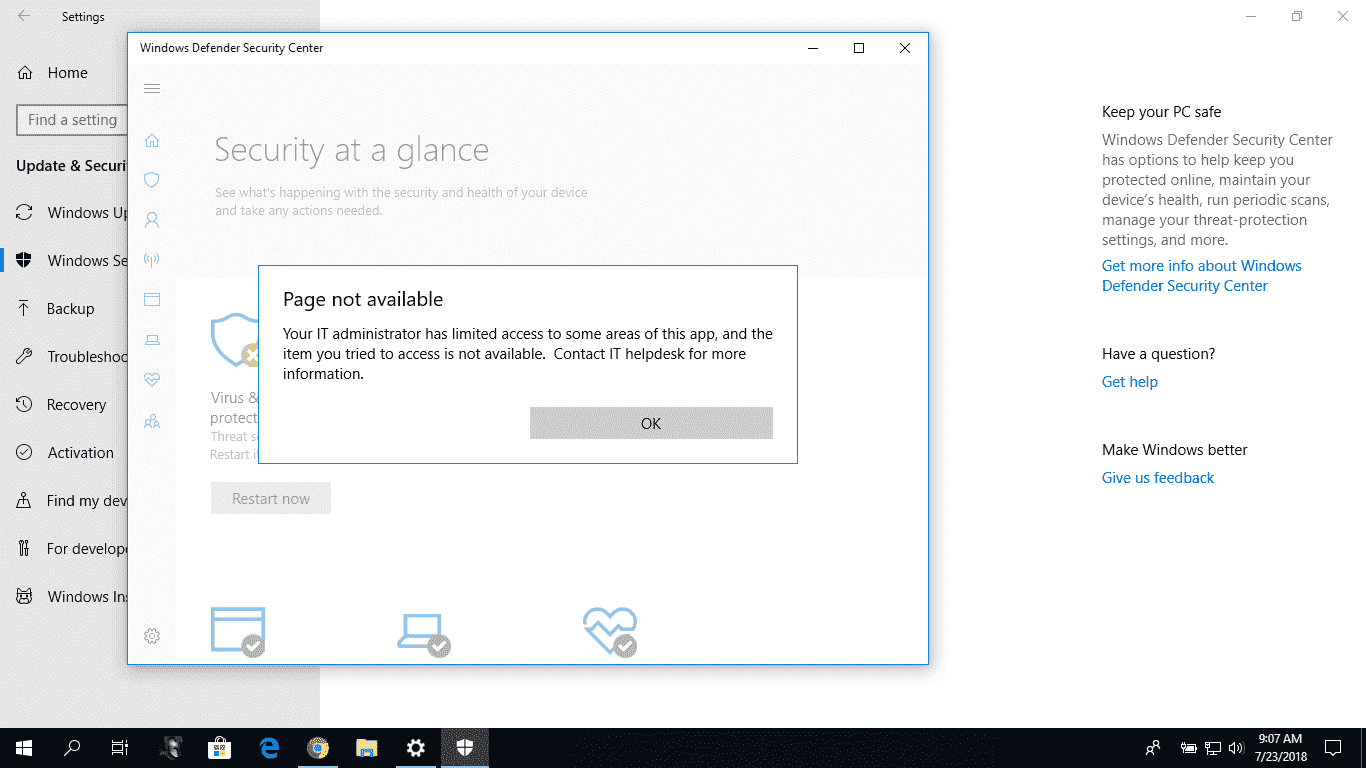The height and width of the screenshot is (768, 1366).
Task: Open App & browser control sidebar icon
Action: coord(152,299)
